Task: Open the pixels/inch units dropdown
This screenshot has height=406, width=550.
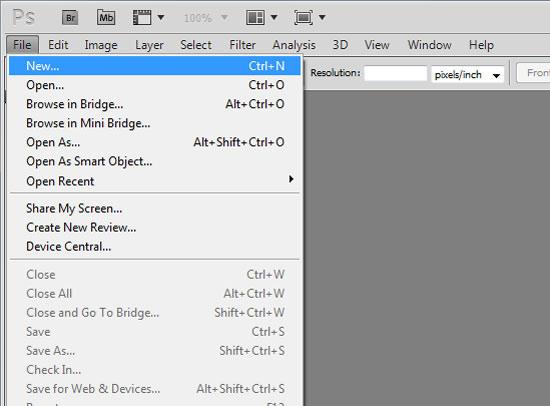Action: point(468,74)
